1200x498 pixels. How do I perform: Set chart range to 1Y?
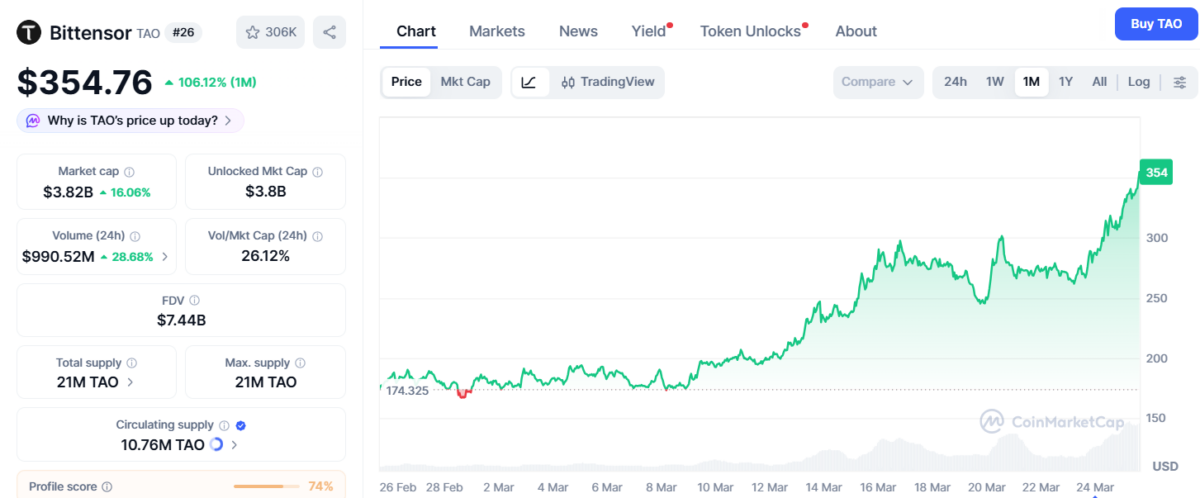[x=1066, y=82]
